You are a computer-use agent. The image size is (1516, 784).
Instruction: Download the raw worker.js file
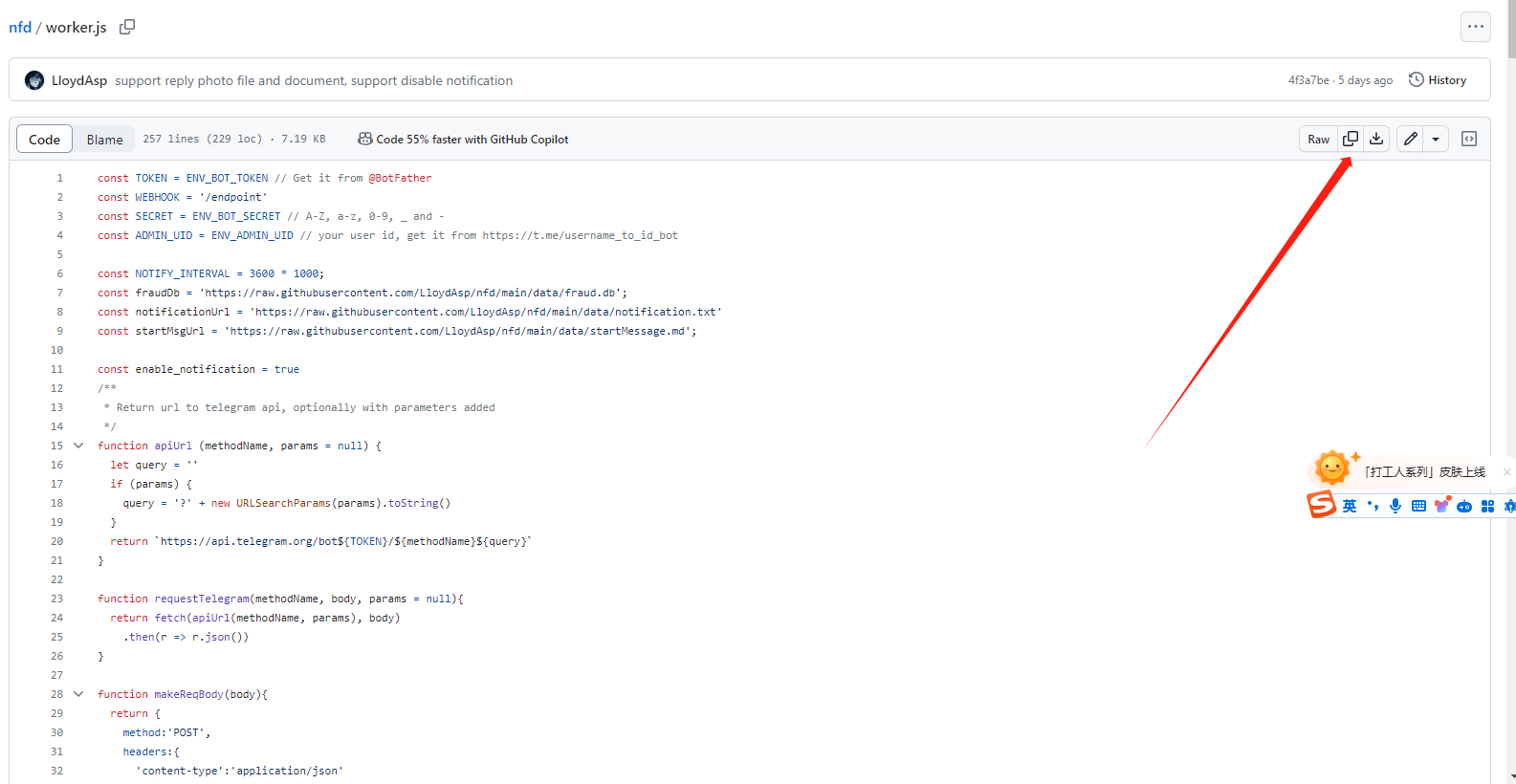[1376, 139]
